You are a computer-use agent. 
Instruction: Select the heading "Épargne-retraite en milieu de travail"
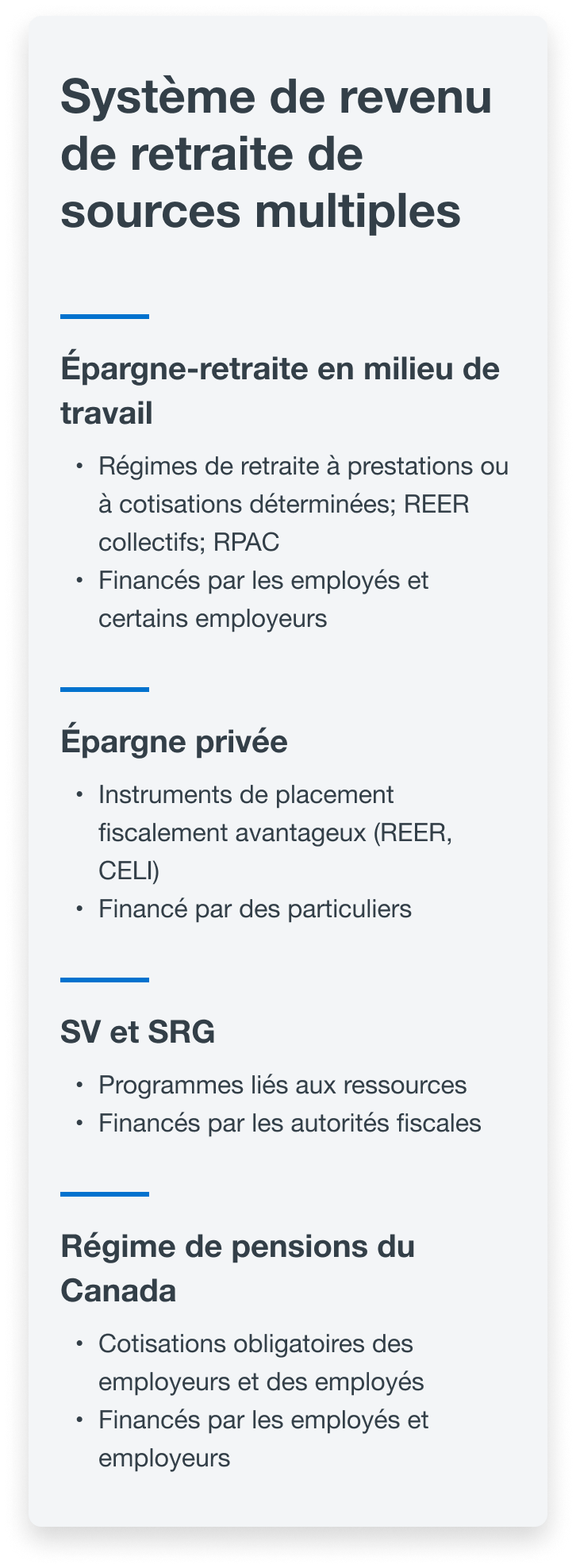click(x=280, y=391)
